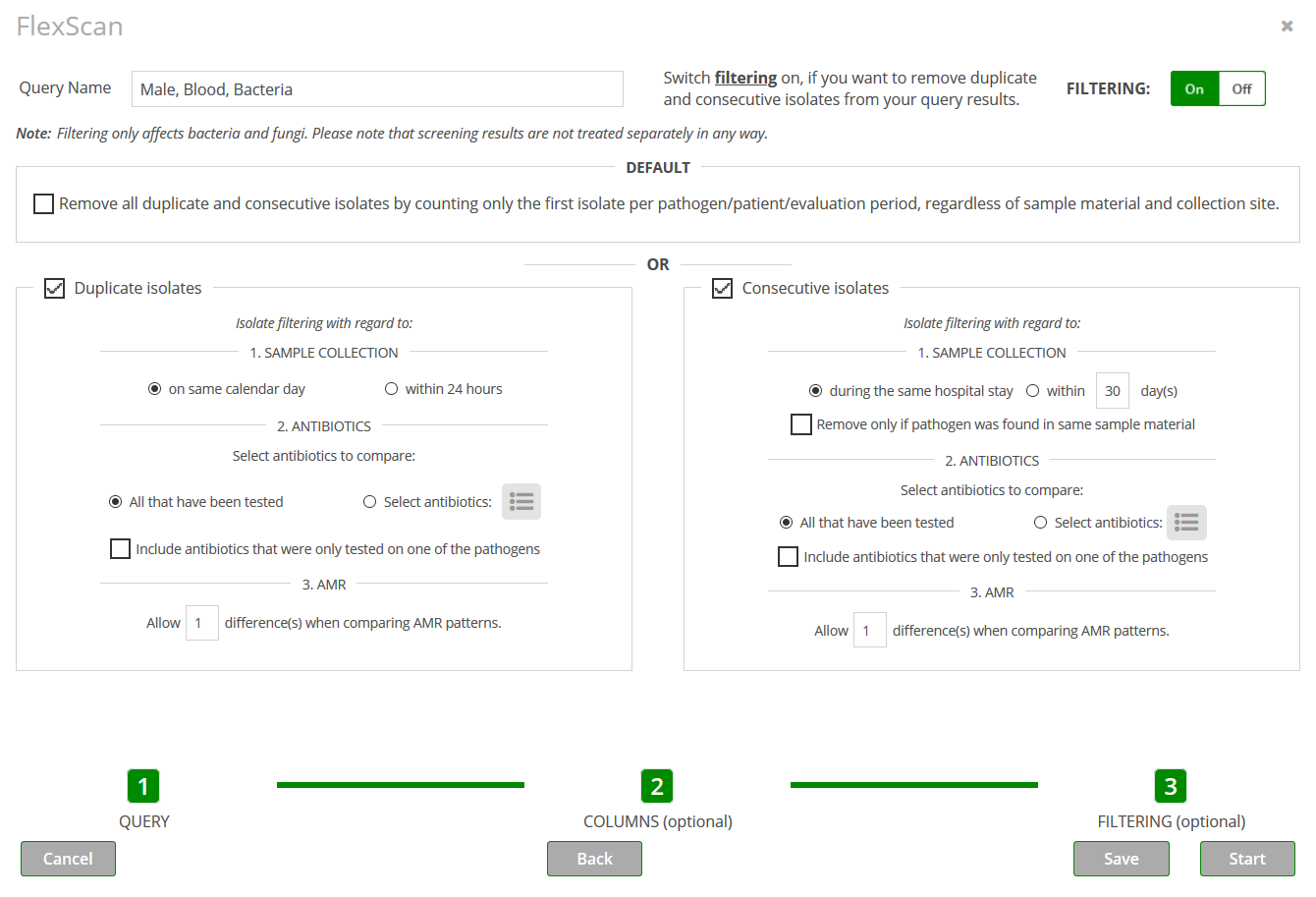
Task: Click the Start button
Action: click(x=1247, y=859)
